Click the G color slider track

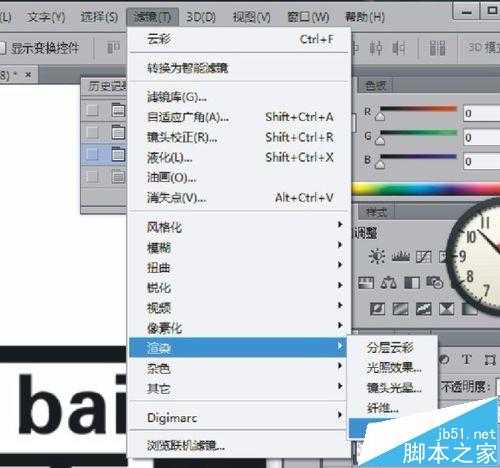coord(418,133)
